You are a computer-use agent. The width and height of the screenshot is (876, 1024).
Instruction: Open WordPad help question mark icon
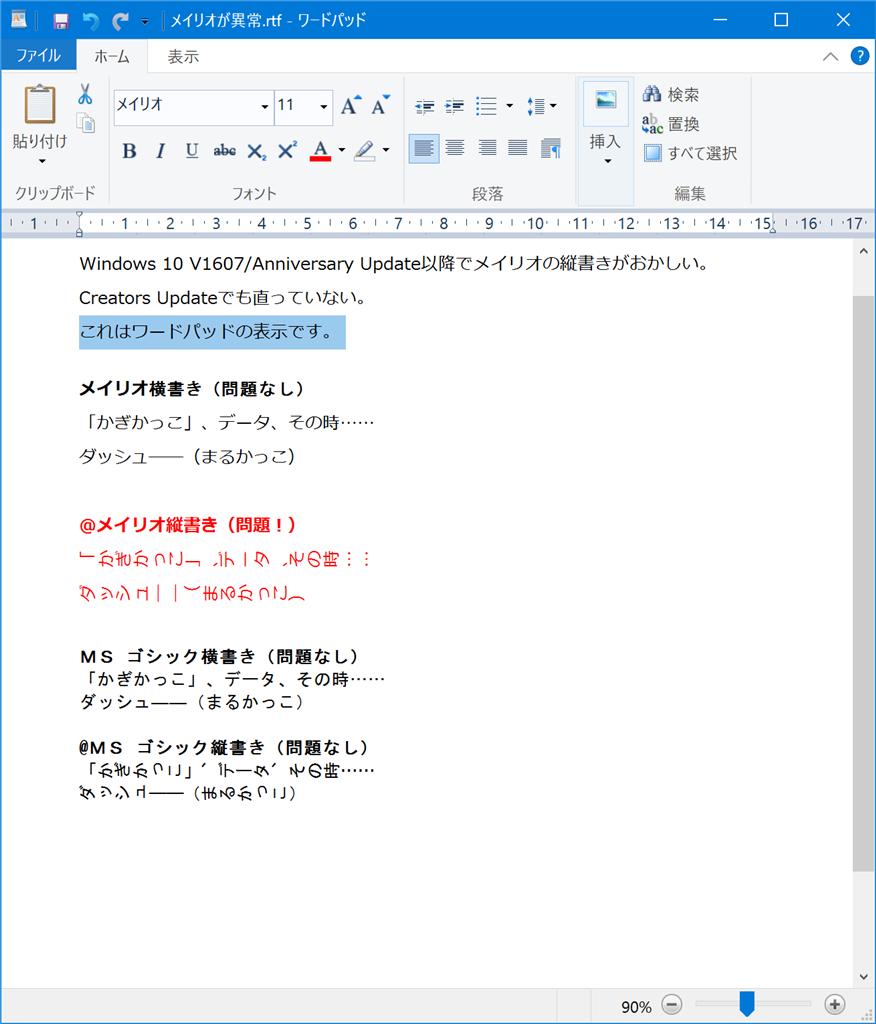pyautogui.click(x=859, y=56)
